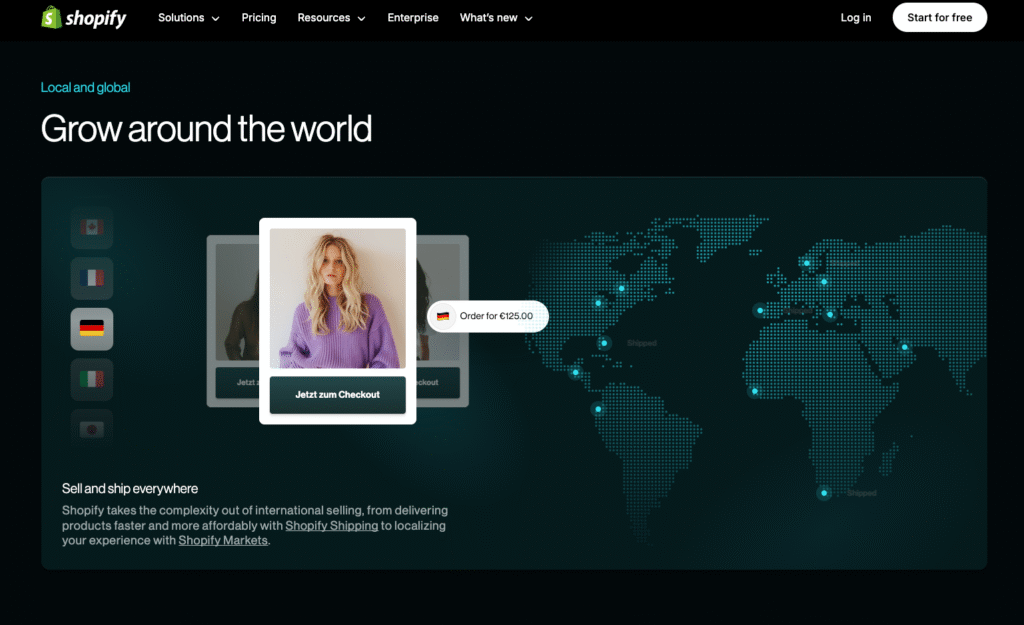This screenshot has width=1024, height=625.
Task: Click the Shipped label near the Caribbean
Action: pos(641,343)
